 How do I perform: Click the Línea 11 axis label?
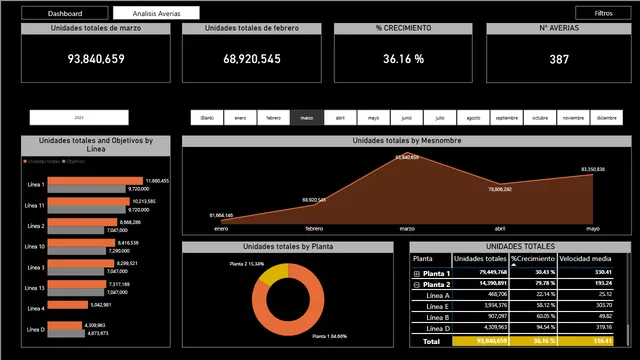[x=34, y=206]
